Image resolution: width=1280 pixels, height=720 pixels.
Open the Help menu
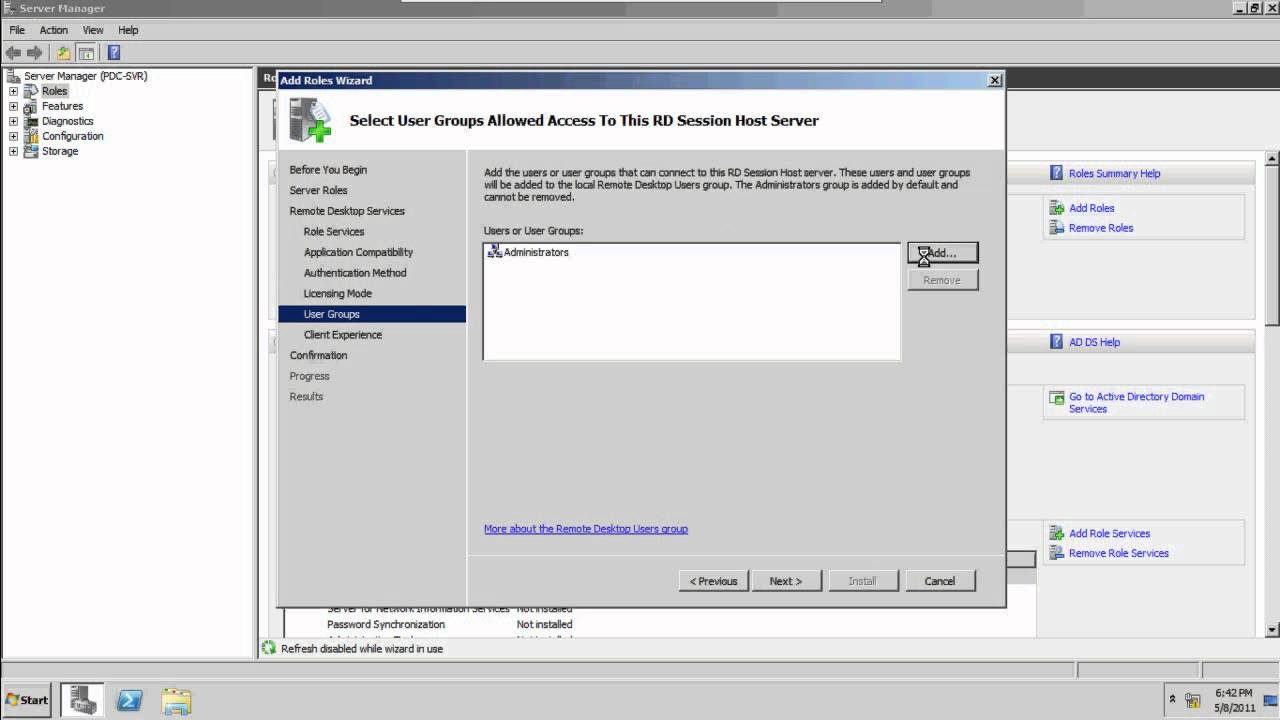[128, 30]
